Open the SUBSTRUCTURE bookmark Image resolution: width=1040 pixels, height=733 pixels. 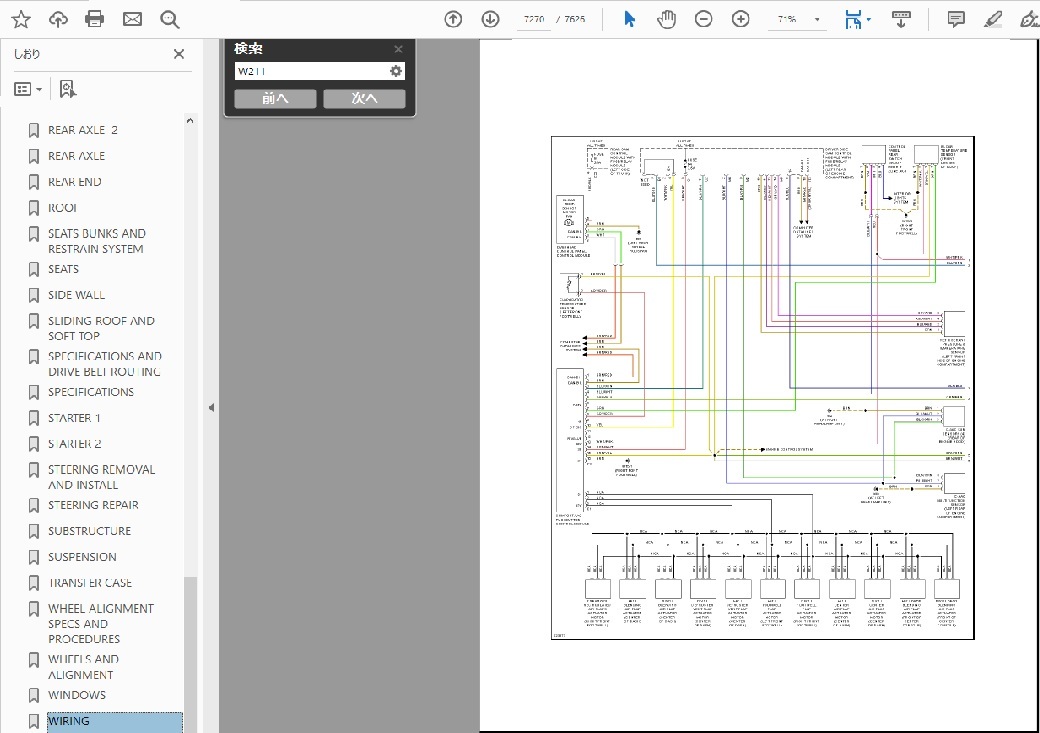point(90,531)
